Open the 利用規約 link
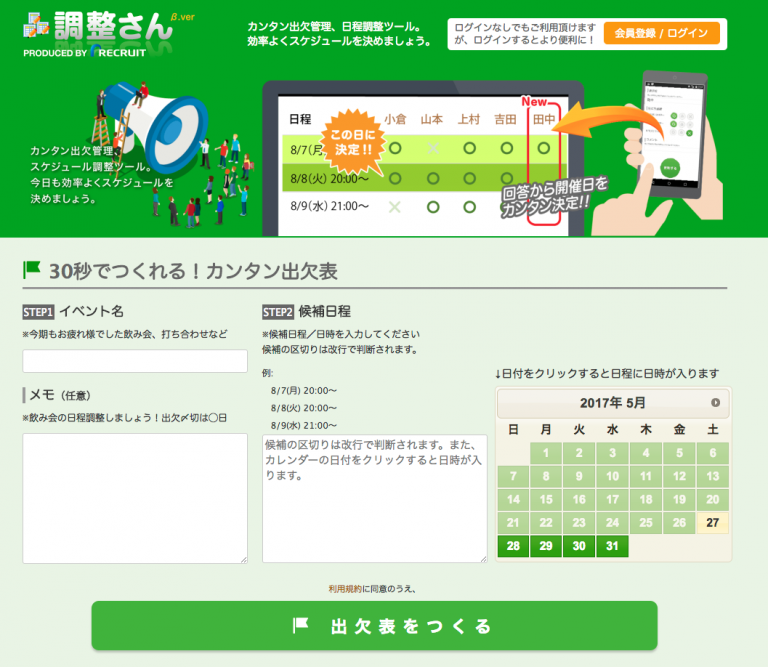This screenshot has height=667, width=768. coord(345,589)
